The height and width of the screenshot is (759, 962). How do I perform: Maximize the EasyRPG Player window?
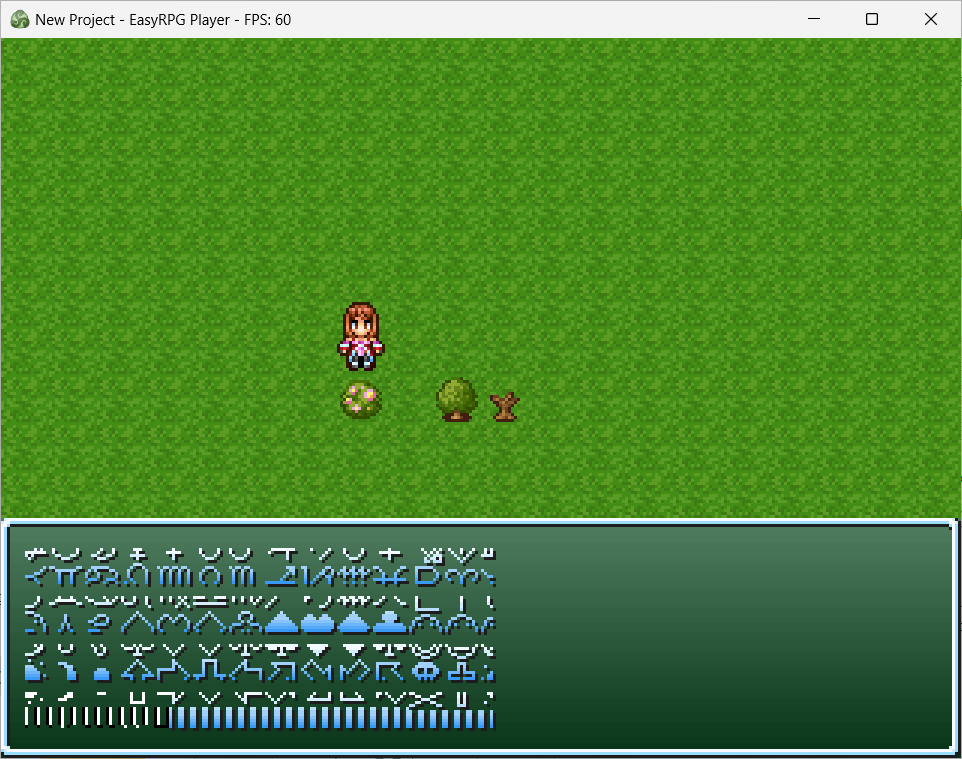pyautogui.click(x=872, y=19)
